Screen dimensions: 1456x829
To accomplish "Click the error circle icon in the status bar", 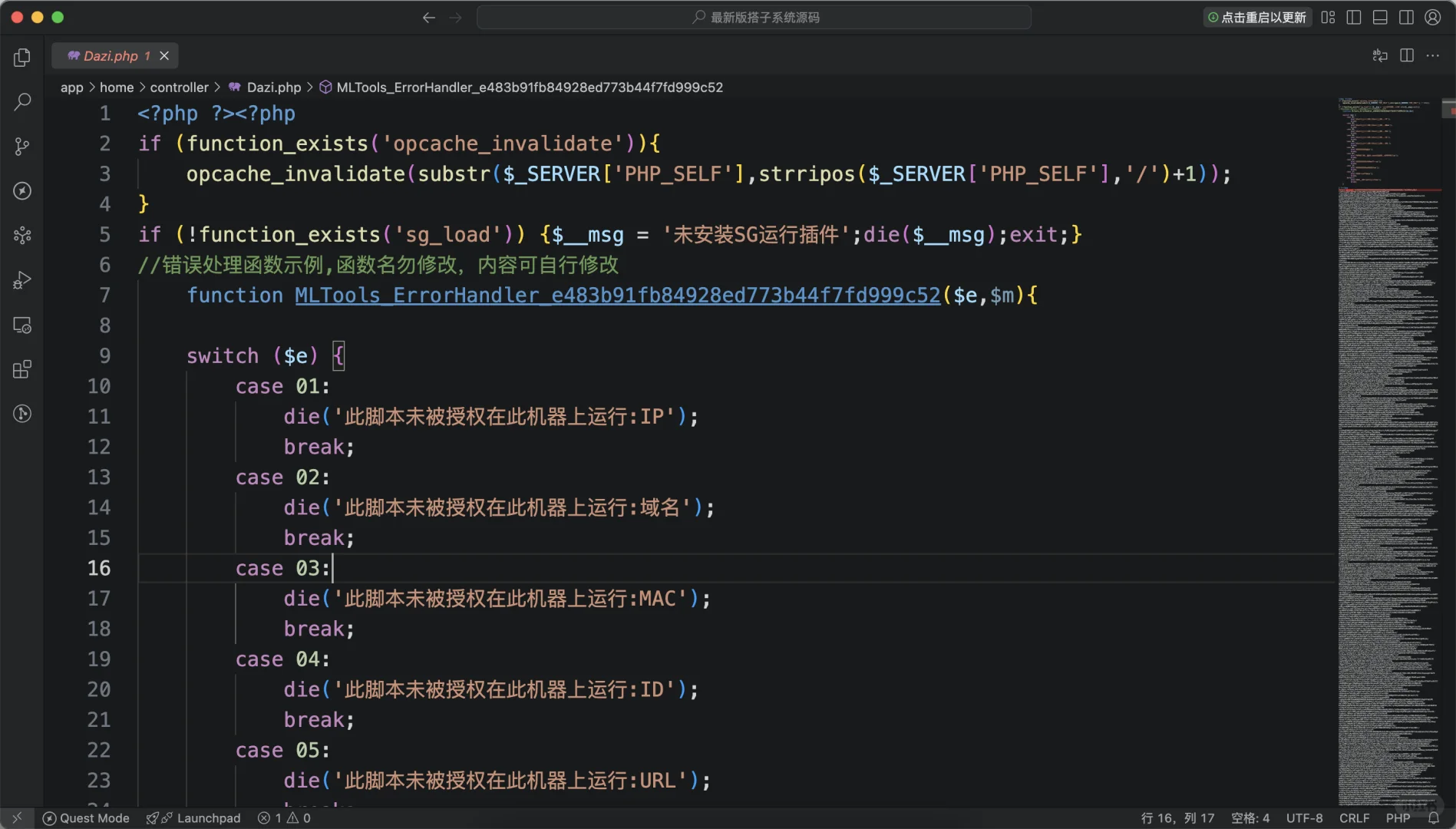I will (264, 818).
